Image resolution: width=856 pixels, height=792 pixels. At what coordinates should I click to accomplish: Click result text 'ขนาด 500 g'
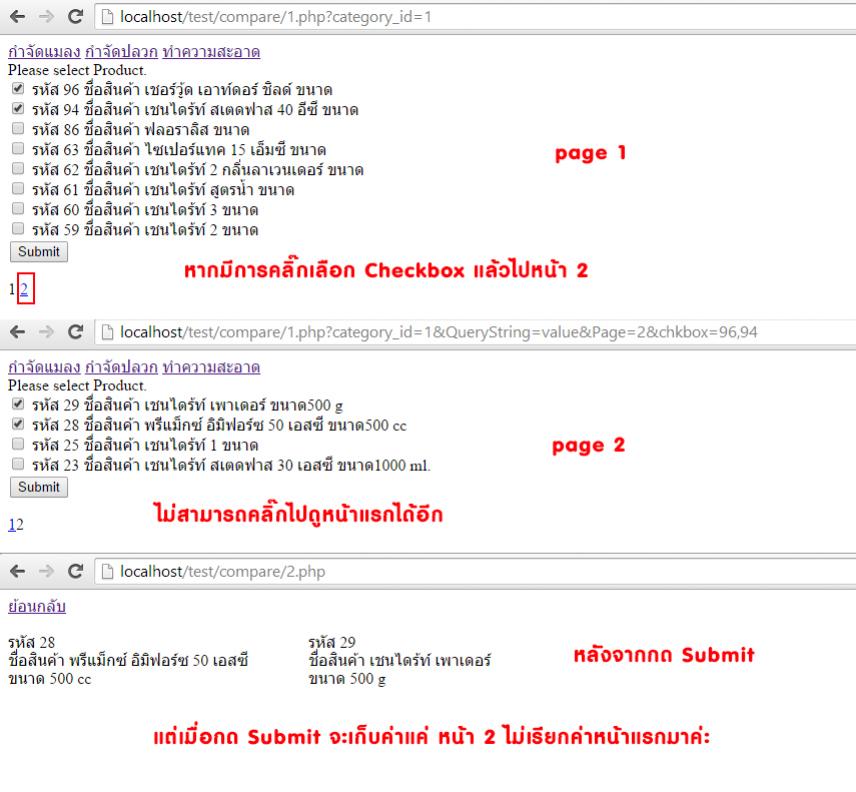pos(347,679)
